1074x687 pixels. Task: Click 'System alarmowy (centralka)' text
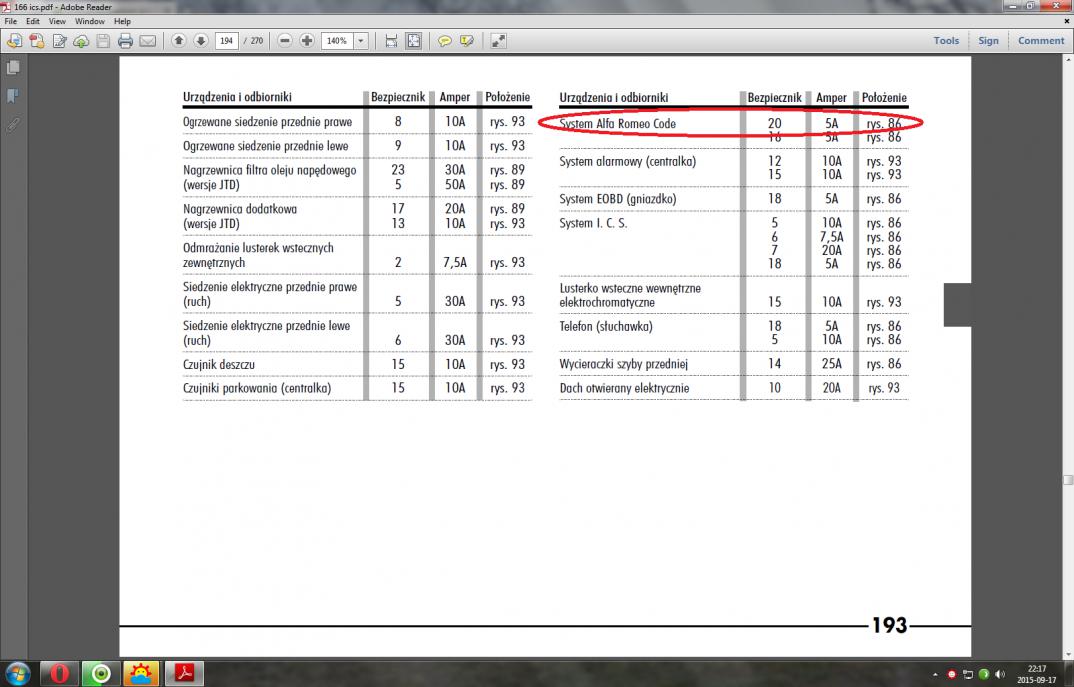(627, 162)
